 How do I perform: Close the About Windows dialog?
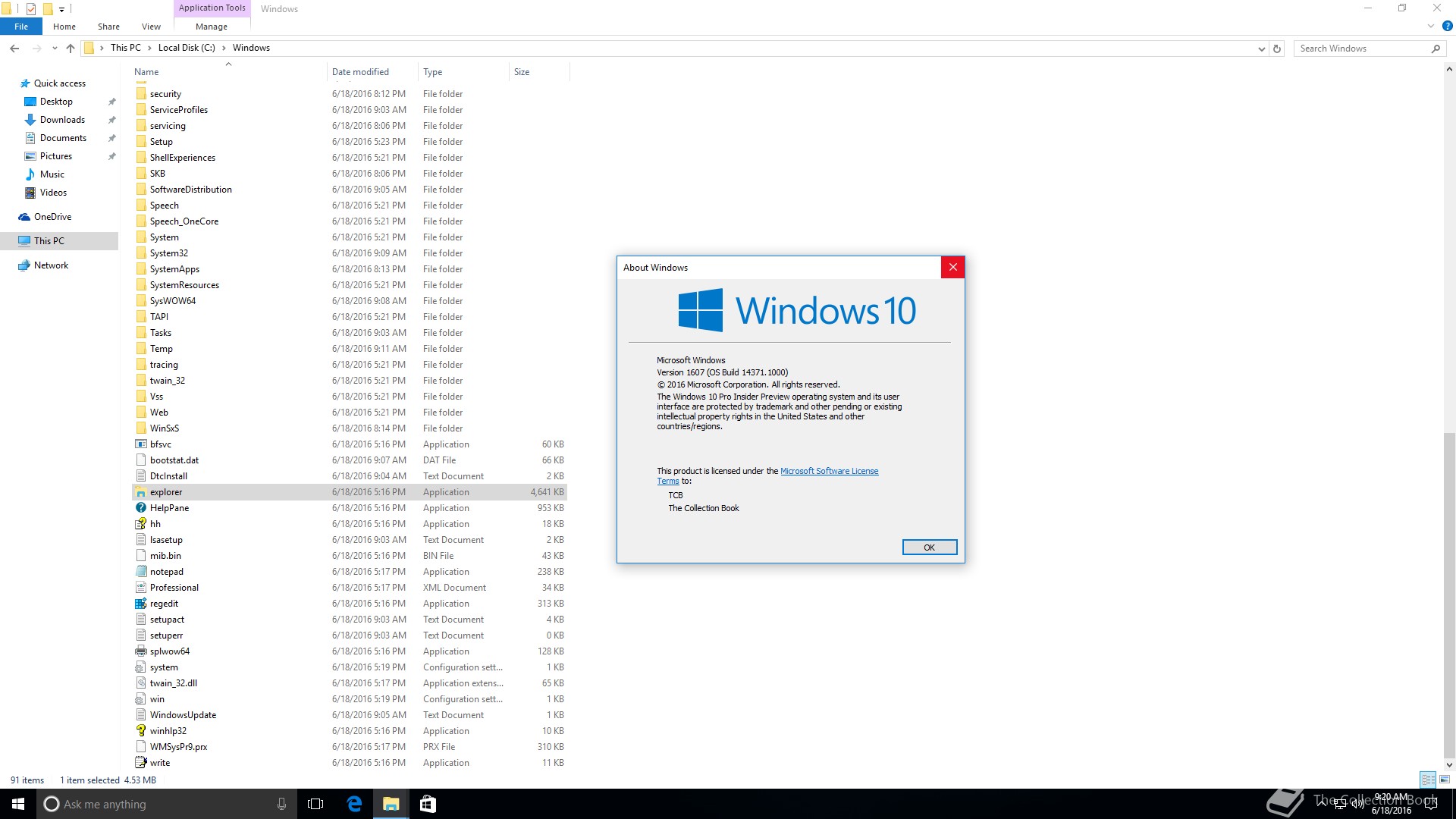[952, 267]
